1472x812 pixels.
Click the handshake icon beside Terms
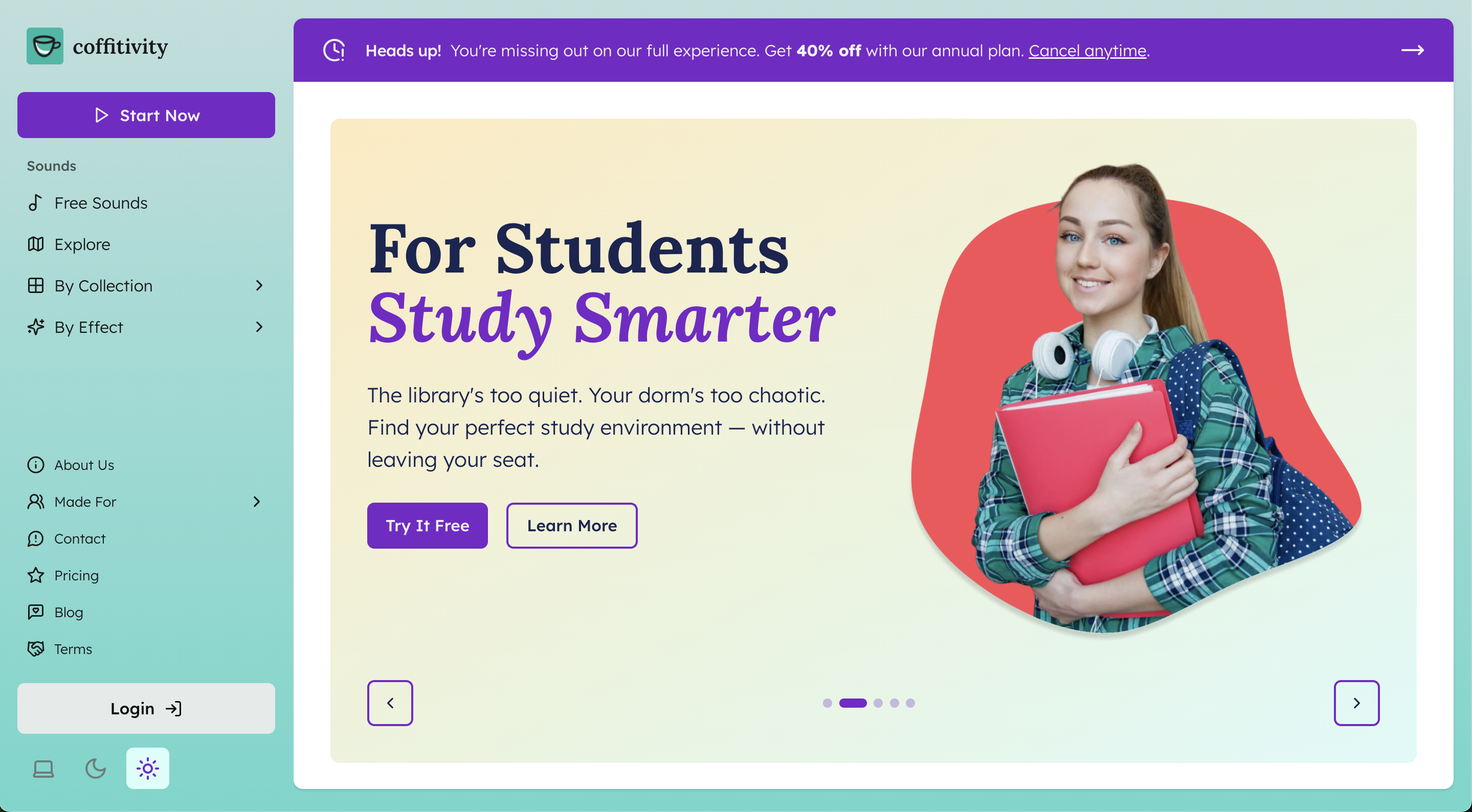tap(35, 649)
